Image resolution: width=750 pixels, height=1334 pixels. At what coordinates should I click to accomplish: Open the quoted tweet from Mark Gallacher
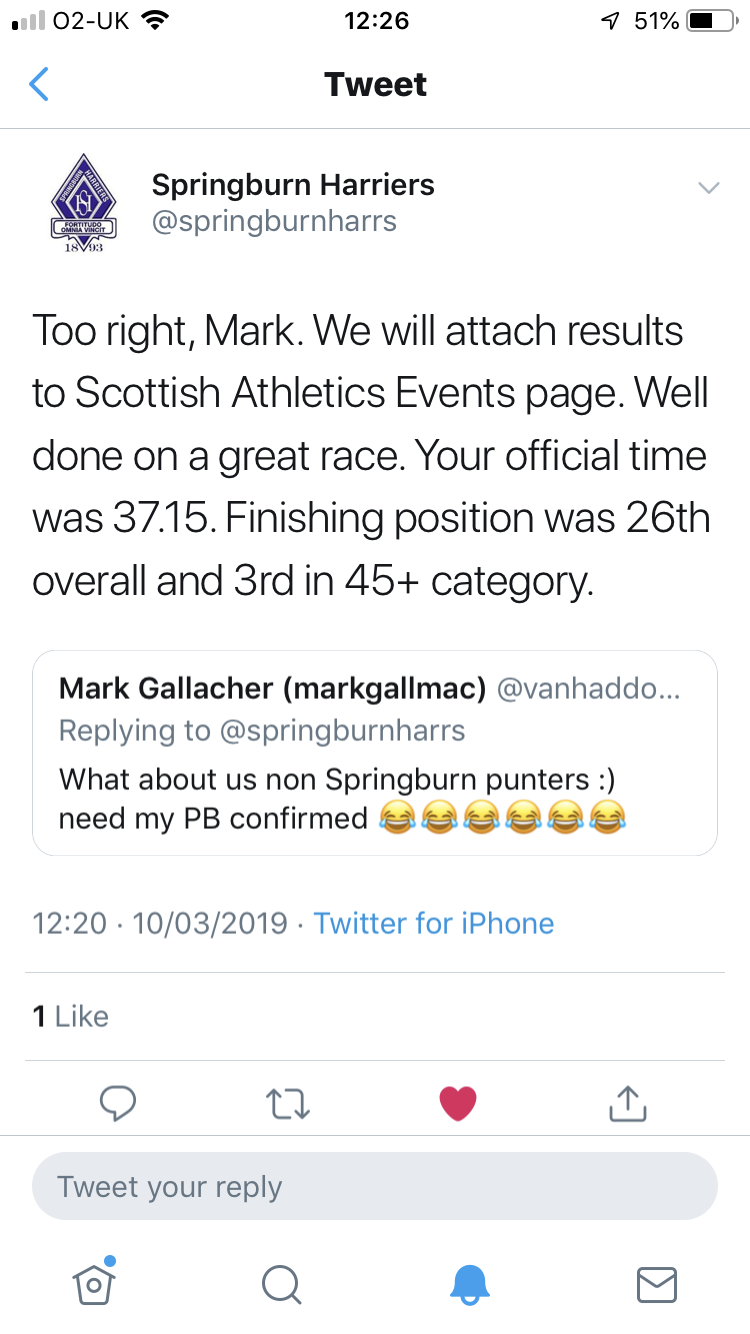click(x=375, y=753)
